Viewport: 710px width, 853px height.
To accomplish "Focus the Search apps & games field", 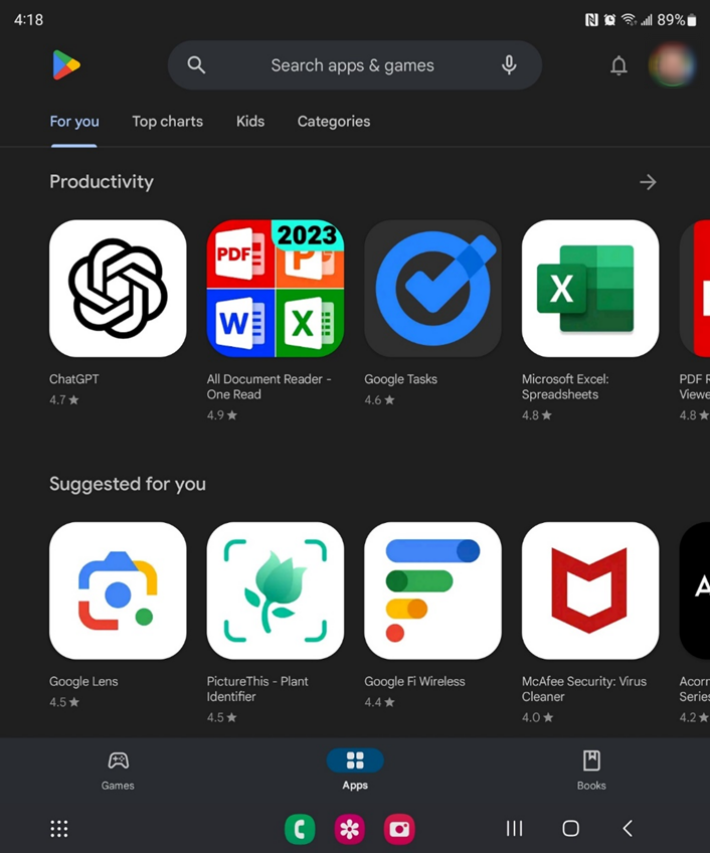I will tap(355, 65).
